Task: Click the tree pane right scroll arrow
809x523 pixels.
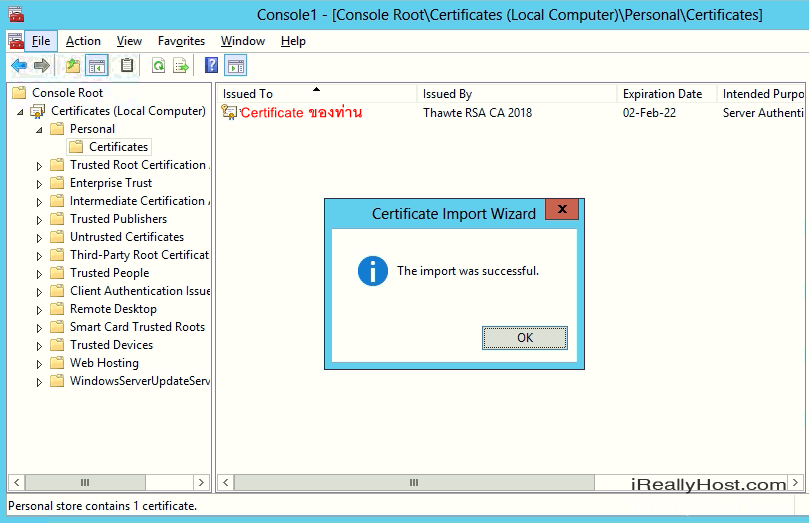Action: pyautogui.click(x=201, y=482)
